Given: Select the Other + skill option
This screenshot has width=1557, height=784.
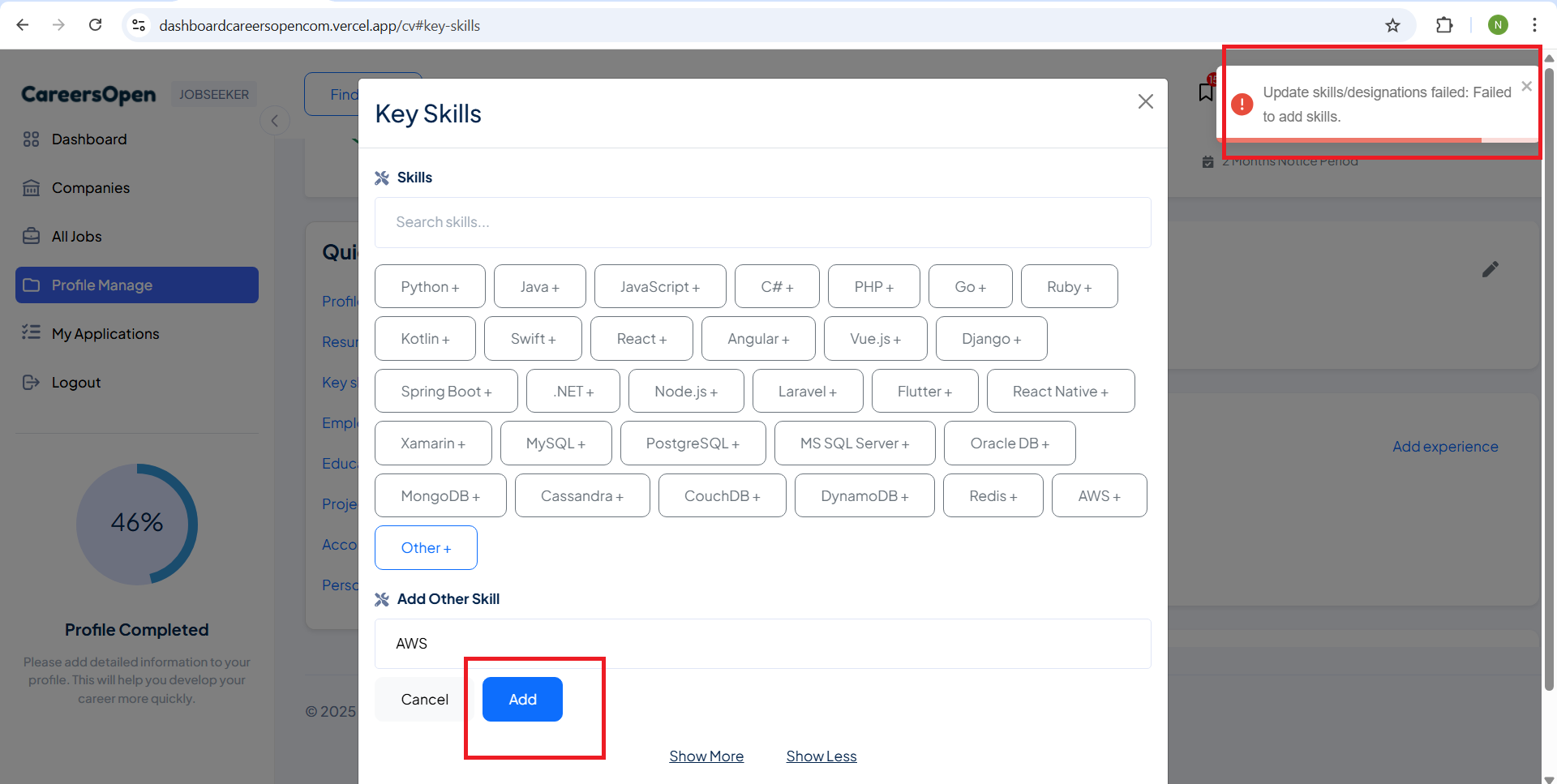Looking at the screenshot, I should click(426, 548).
